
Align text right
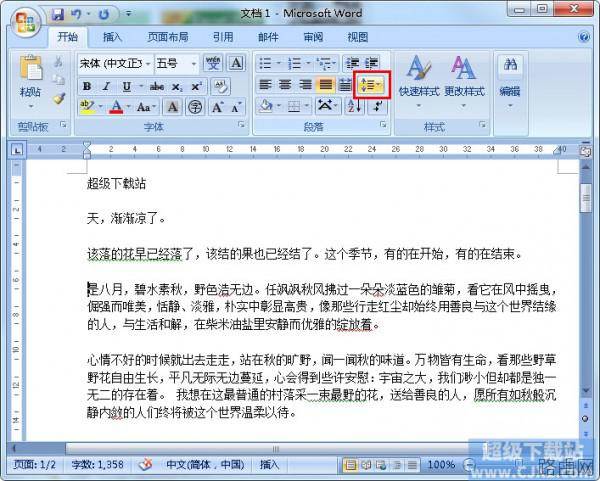click(305, 85)
